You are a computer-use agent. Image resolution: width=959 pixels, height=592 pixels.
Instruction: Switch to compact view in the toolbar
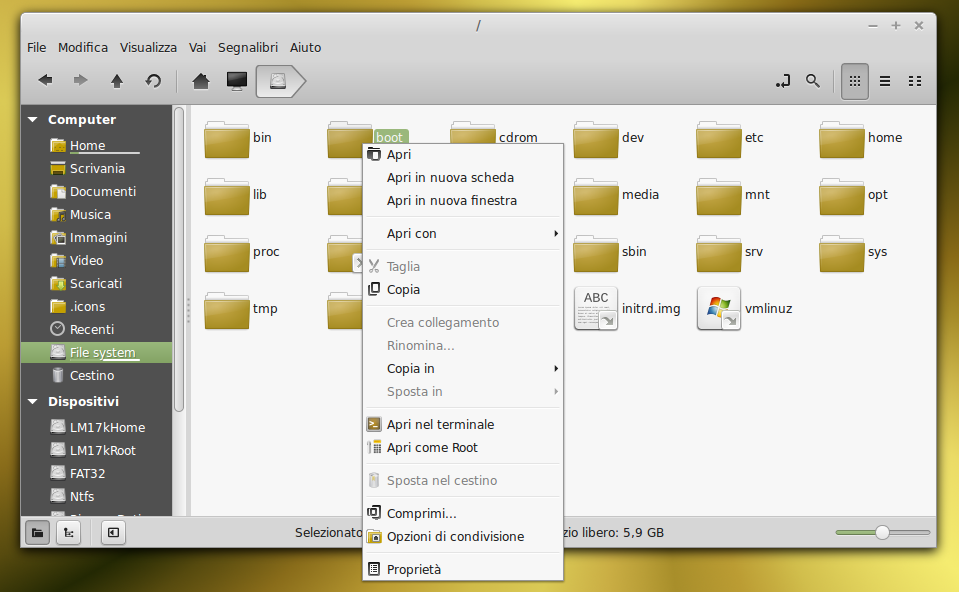tap(914, 81)
